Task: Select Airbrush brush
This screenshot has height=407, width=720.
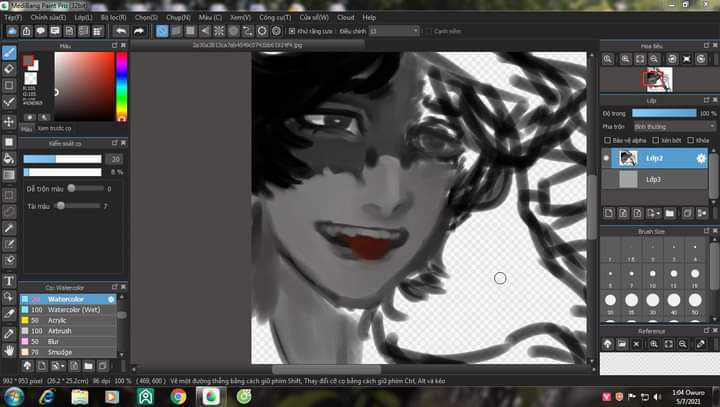Action: coord(68,331)
